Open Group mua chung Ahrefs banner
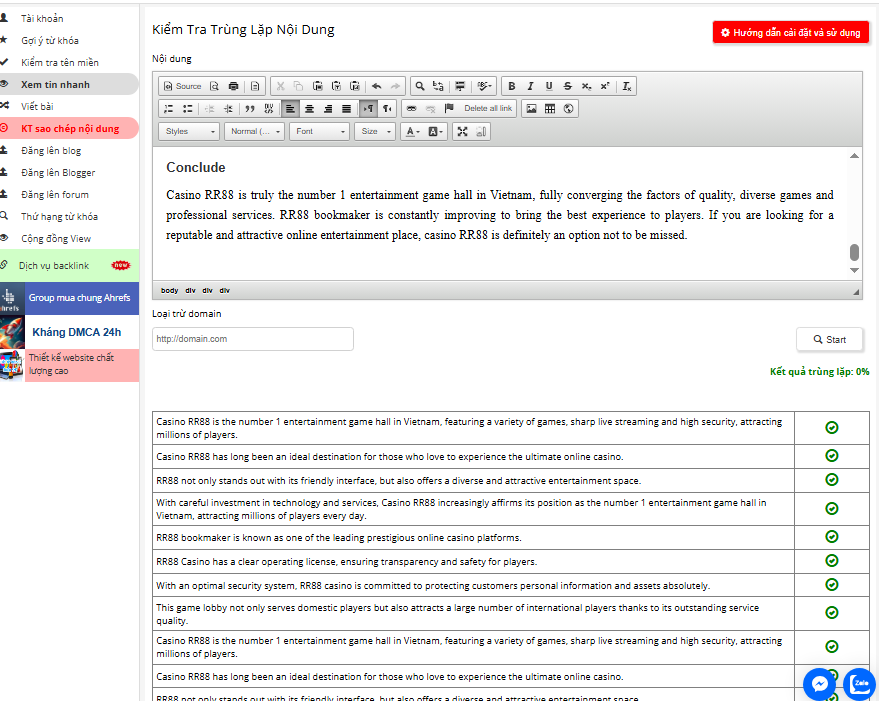 70,298
